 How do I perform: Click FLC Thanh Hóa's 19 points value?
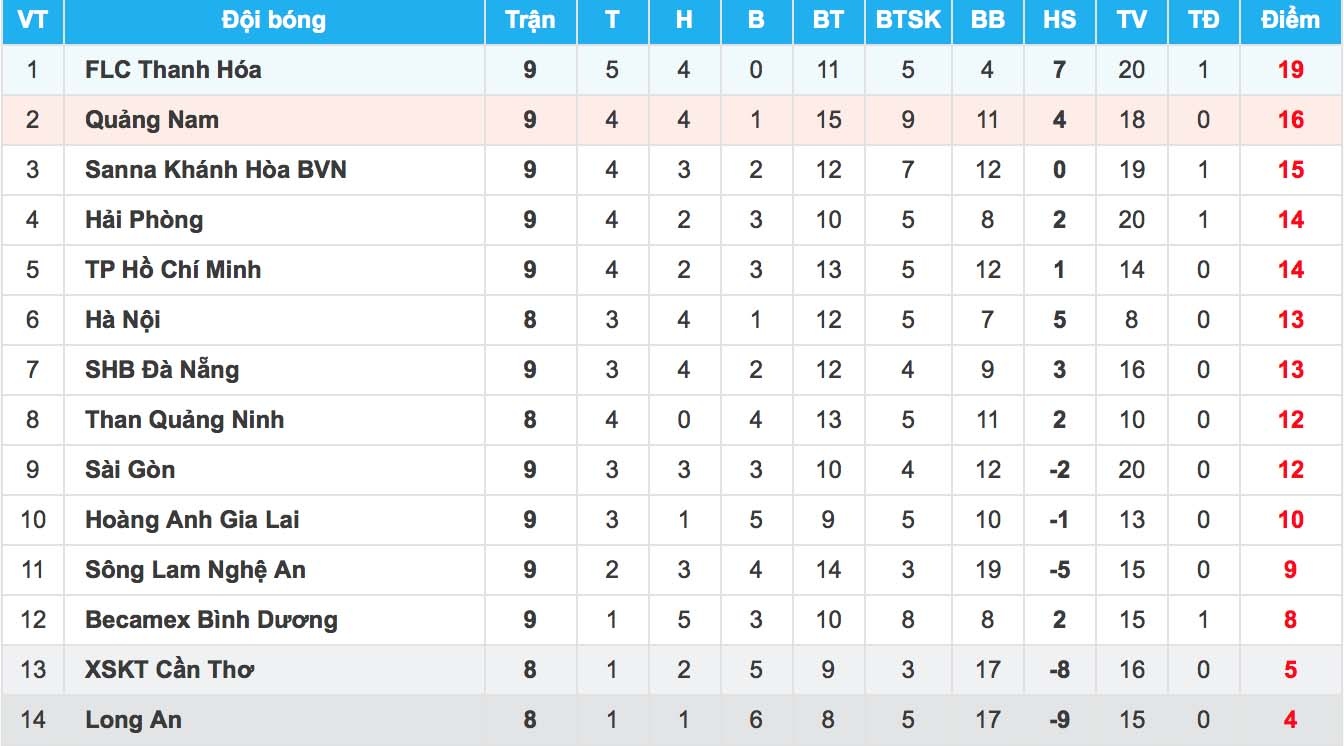(1290, 70)
